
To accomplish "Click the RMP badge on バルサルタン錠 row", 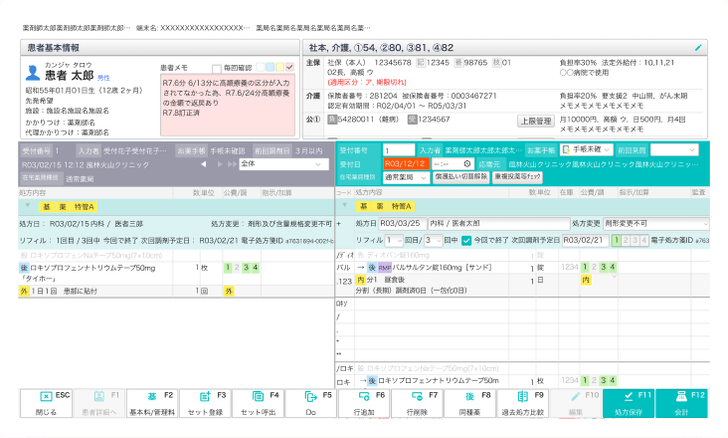I will point(384,268).
